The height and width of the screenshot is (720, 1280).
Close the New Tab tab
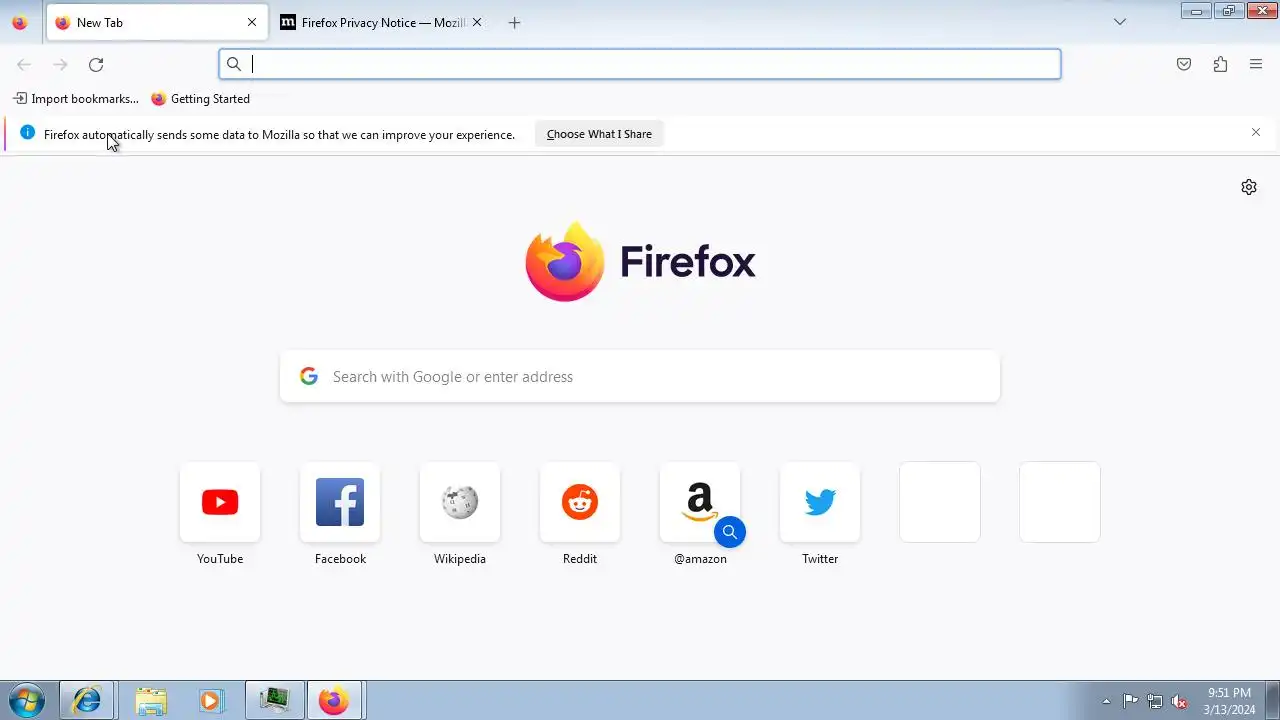tap(252, 22)
